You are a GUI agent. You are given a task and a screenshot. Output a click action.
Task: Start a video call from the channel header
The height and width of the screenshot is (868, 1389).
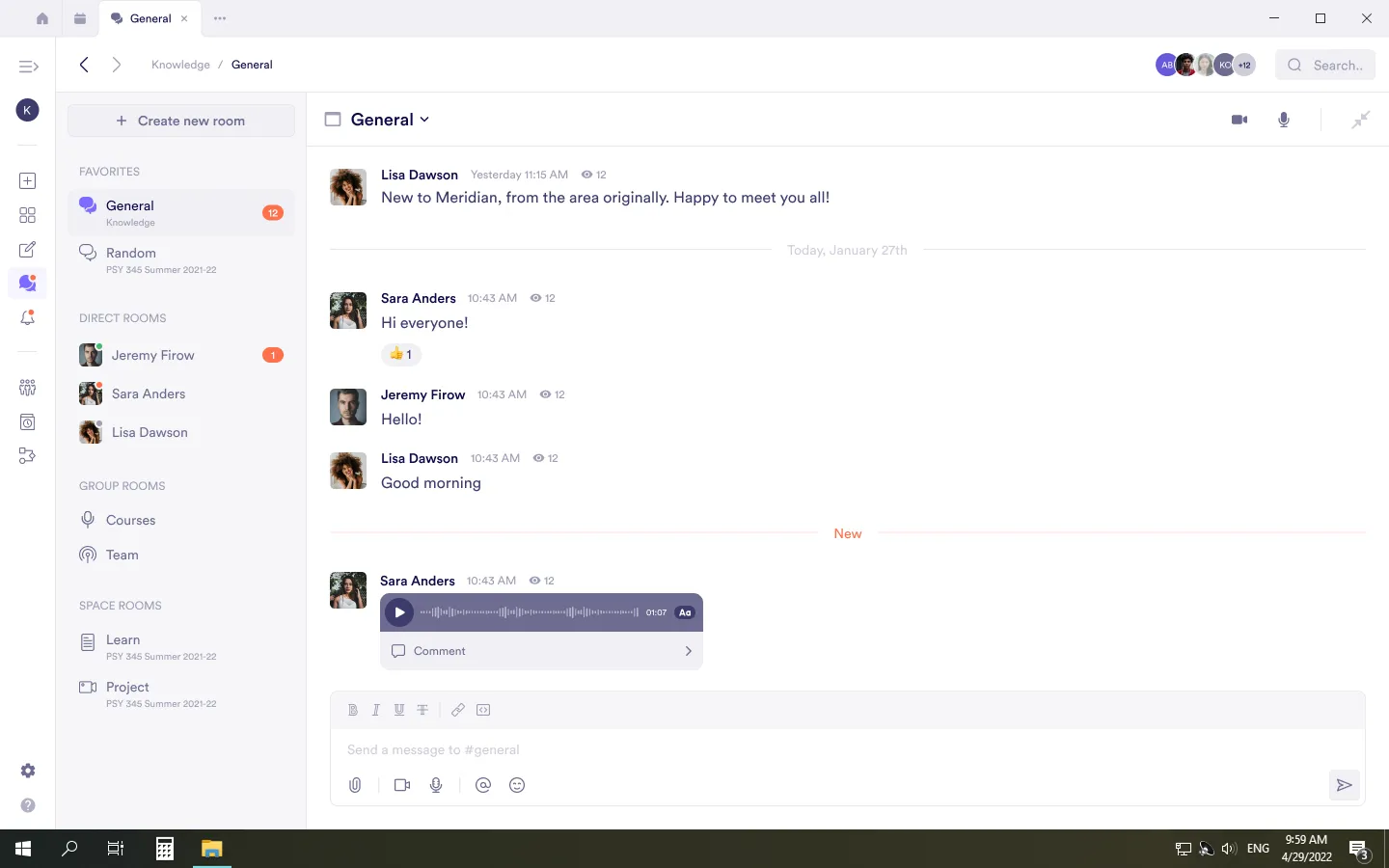point(1239,119)
